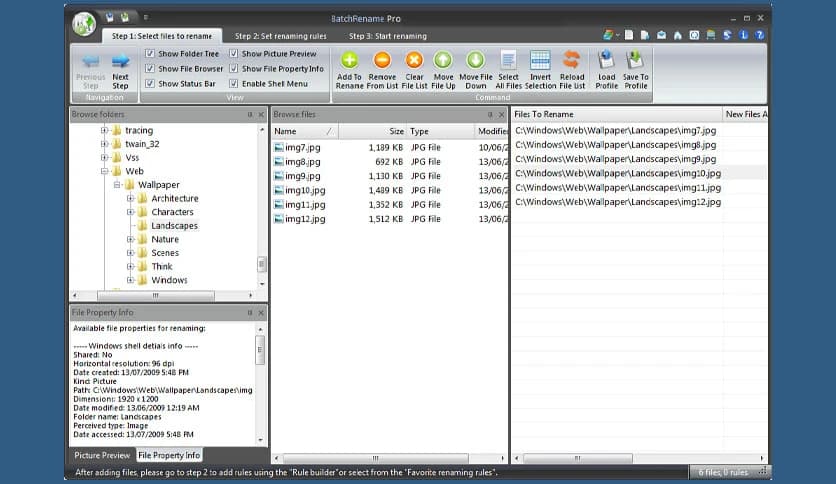This screenshot has height=484, width=836.
Task: Sort files by the Name column header
Action: 305,131
